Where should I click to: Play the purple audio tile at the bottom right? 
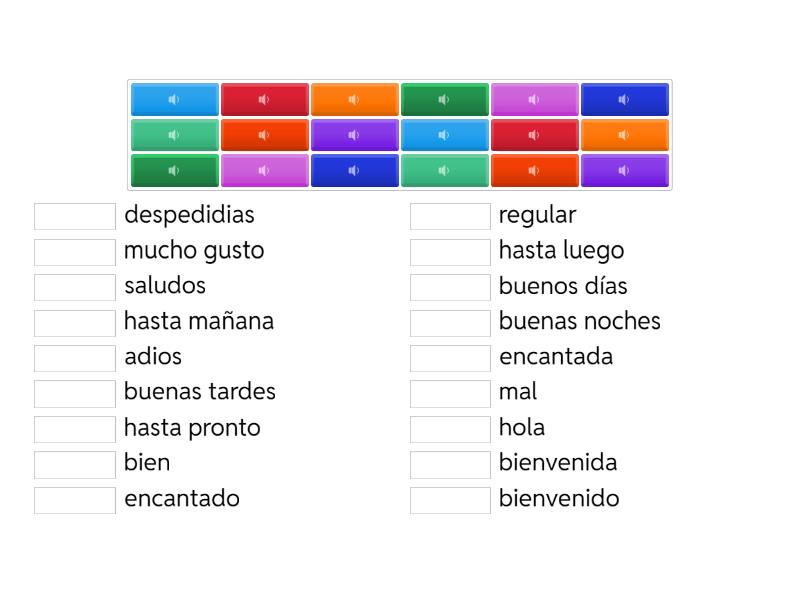click(x=624, y=170)
